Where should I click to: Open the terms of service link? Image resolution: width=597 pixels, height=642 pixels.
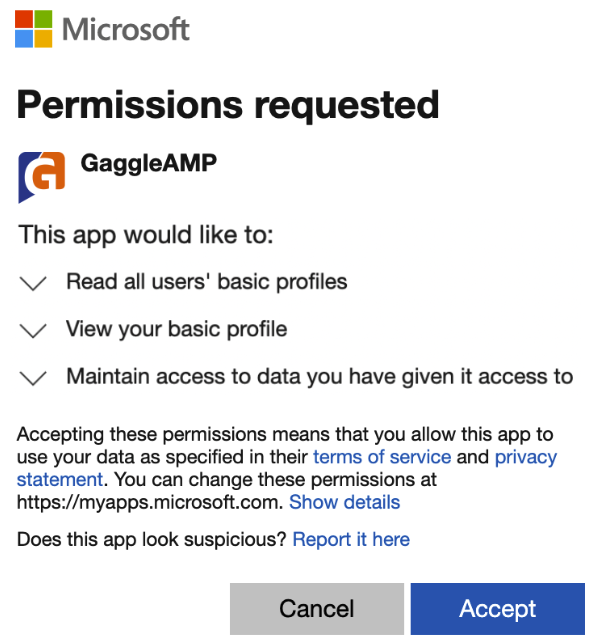click(x=382, y=457)
